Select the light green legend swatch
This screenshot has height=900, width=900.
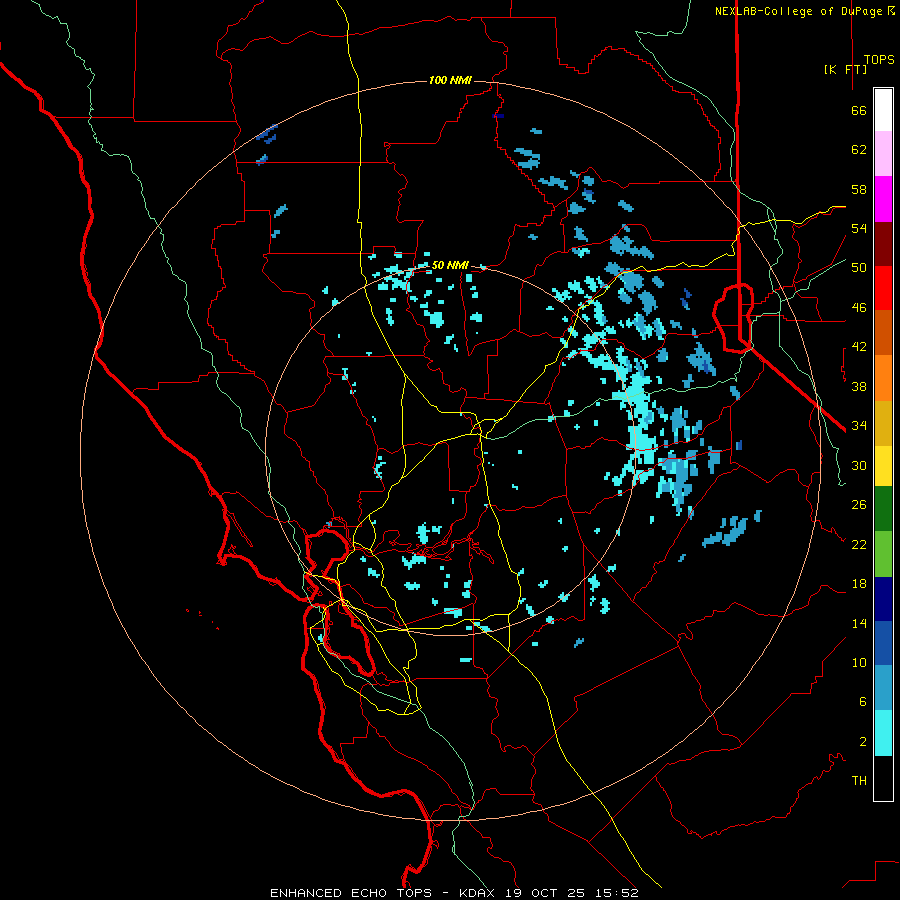(883, 554)
